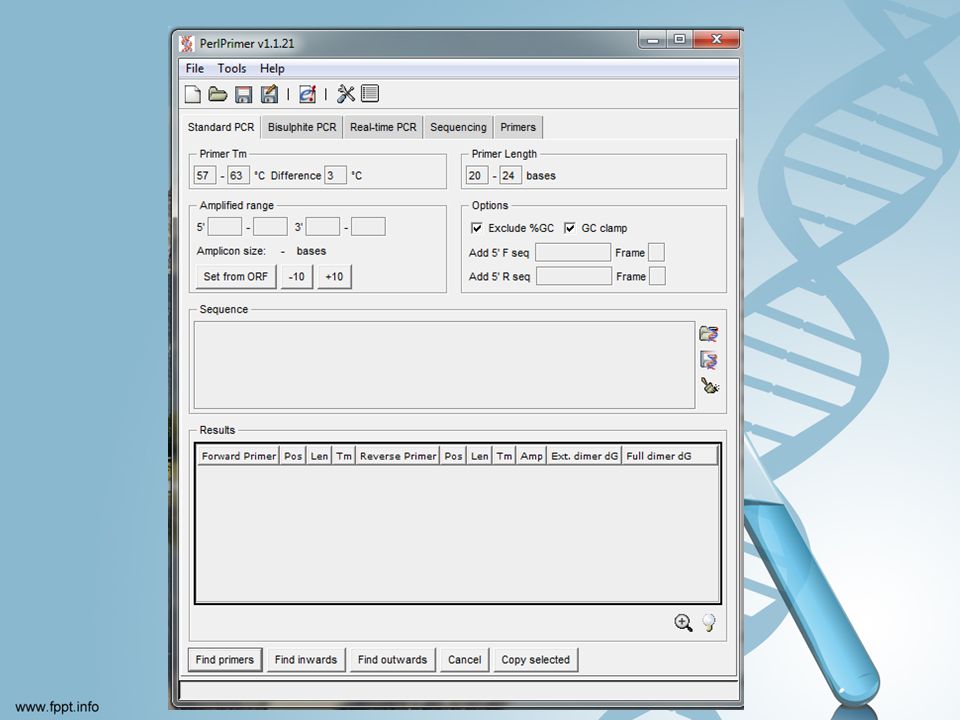Click the open sequence file icon beside Sequence
Viewport: 960px width, 720px height.
click(x=709, y=334)
